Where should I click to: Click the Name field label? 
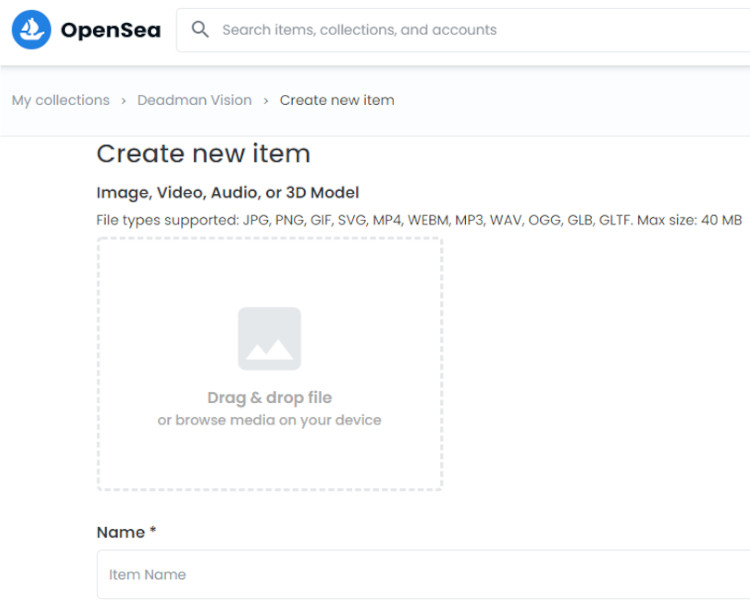(x=120, y=533)
